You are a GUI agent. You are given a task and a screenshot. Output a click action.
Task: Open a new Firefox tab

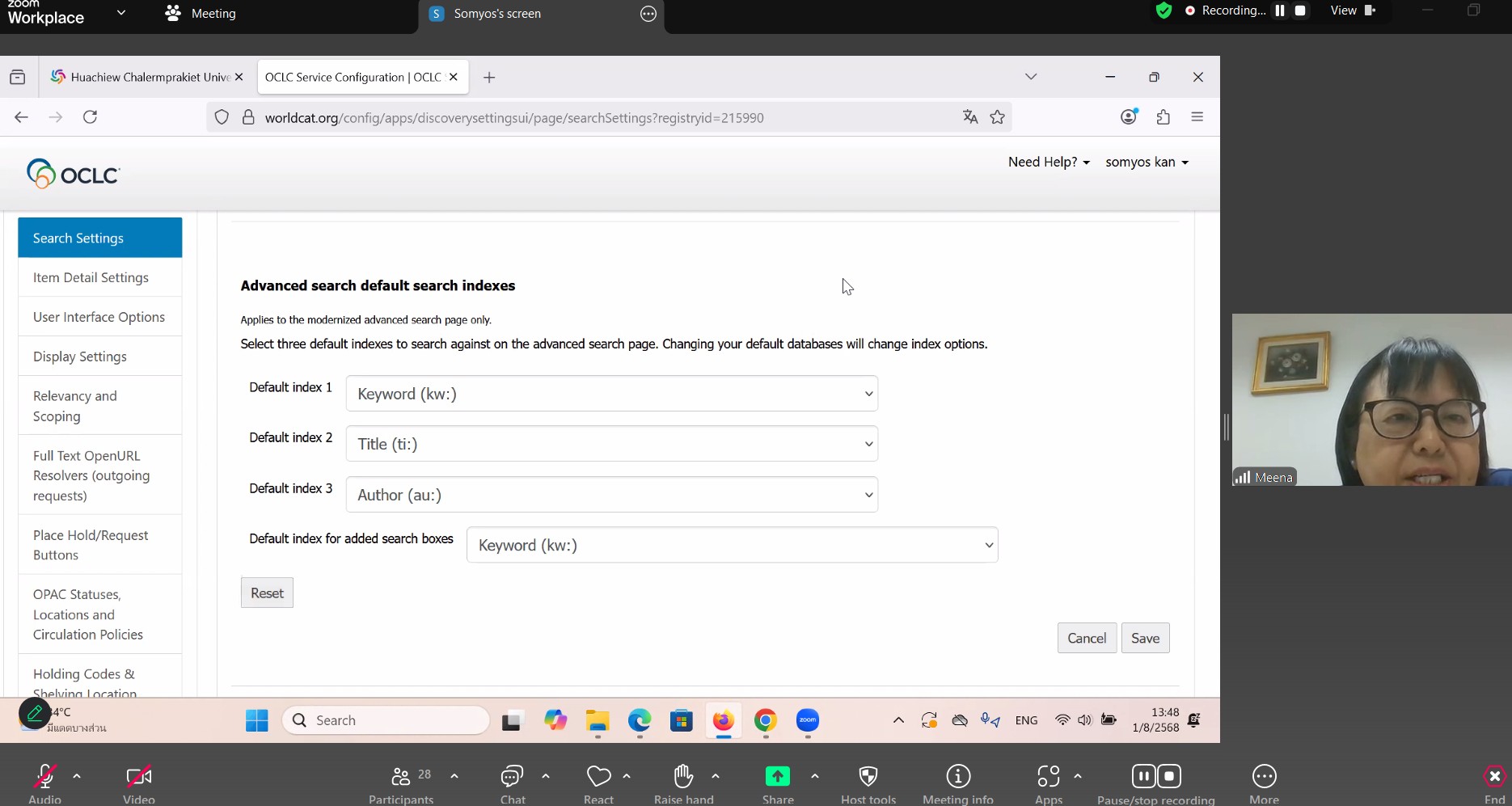coord(489,78)
